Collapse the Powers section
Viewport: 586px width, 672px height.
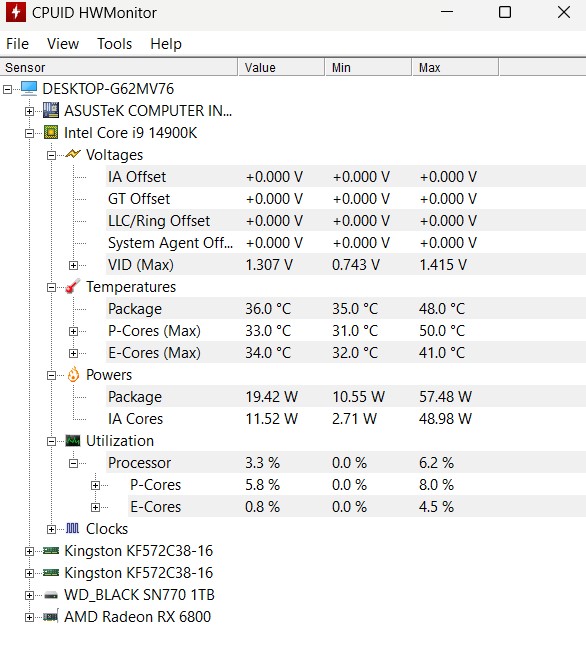51,375
